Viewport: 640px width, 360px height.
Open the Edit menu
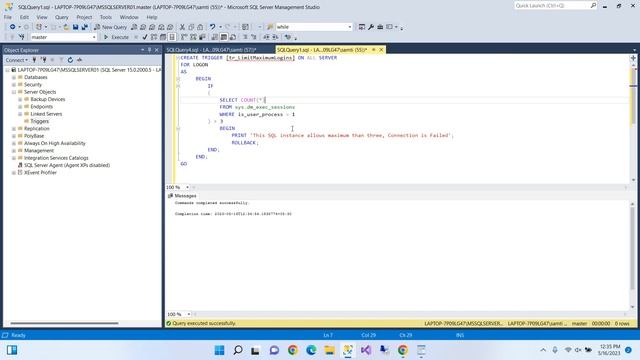click(24, 17)
